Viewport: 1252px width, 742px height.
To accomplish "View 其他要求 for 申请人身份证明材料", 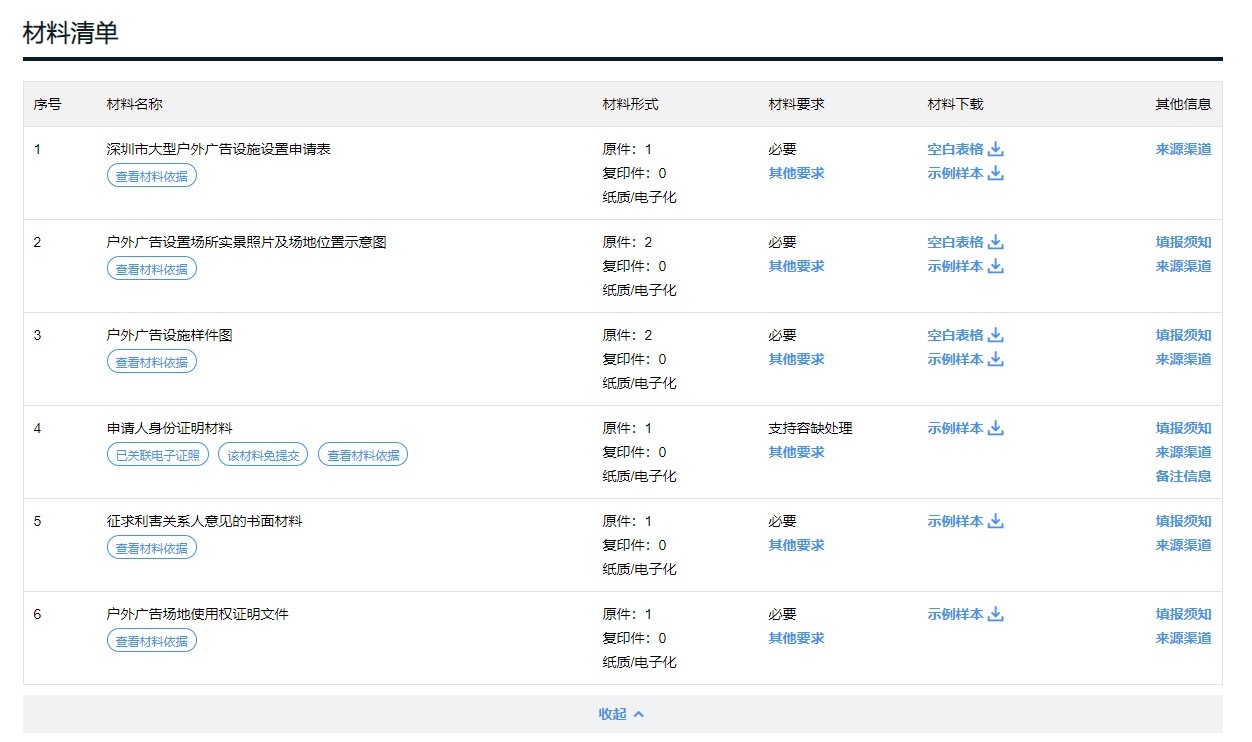I will (796, 451).
